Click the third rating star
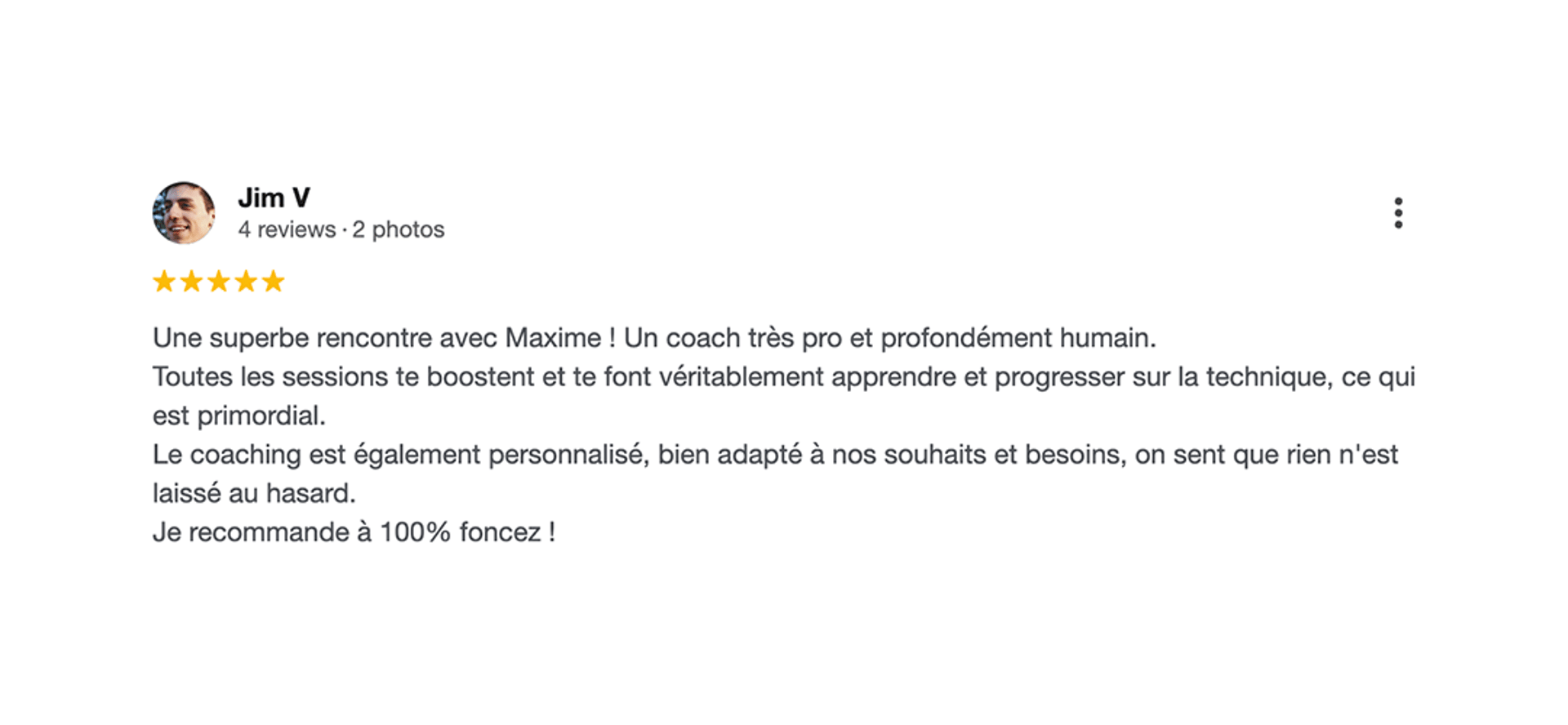The height and width of the screenshot is (725, 1568). tap(218, 282)
